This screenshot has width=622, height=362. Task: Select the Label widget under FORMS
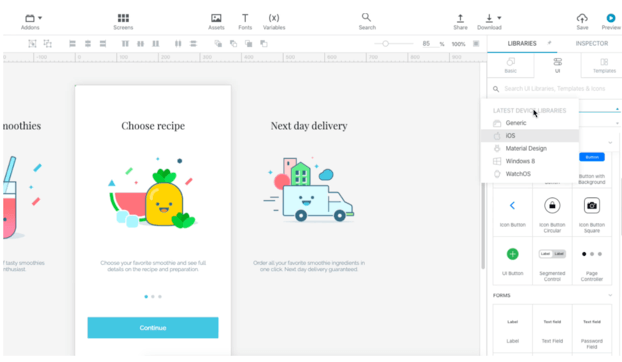(x=513, y=329)
